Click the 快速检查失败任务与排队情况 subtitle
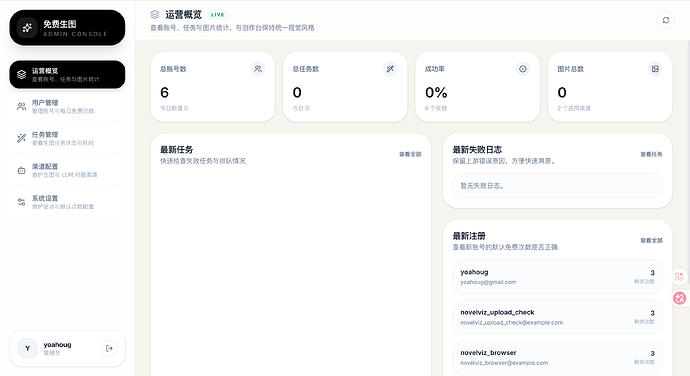 tap(203, 161)
